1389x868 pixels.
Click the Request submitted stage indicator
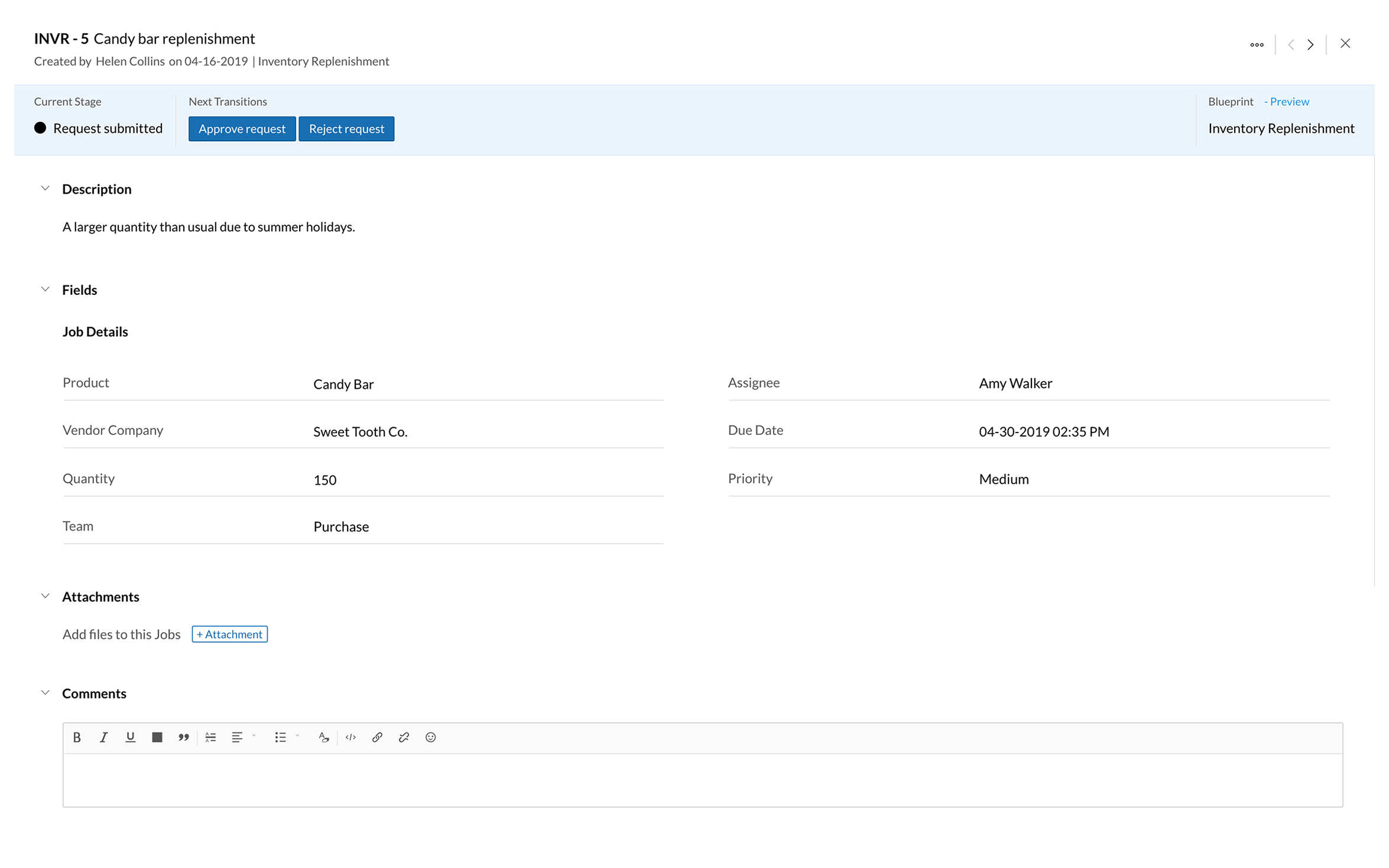98,128
